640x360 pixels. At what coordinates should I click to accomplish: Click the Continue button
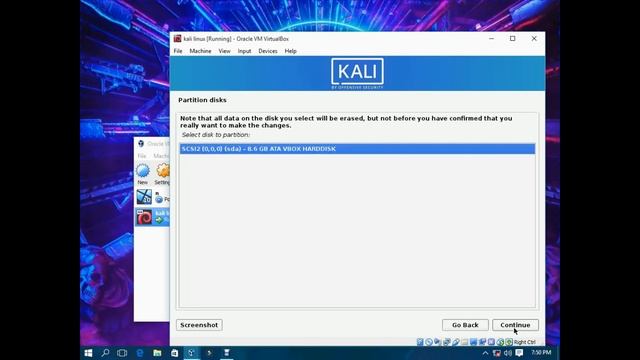click(515, 325)
